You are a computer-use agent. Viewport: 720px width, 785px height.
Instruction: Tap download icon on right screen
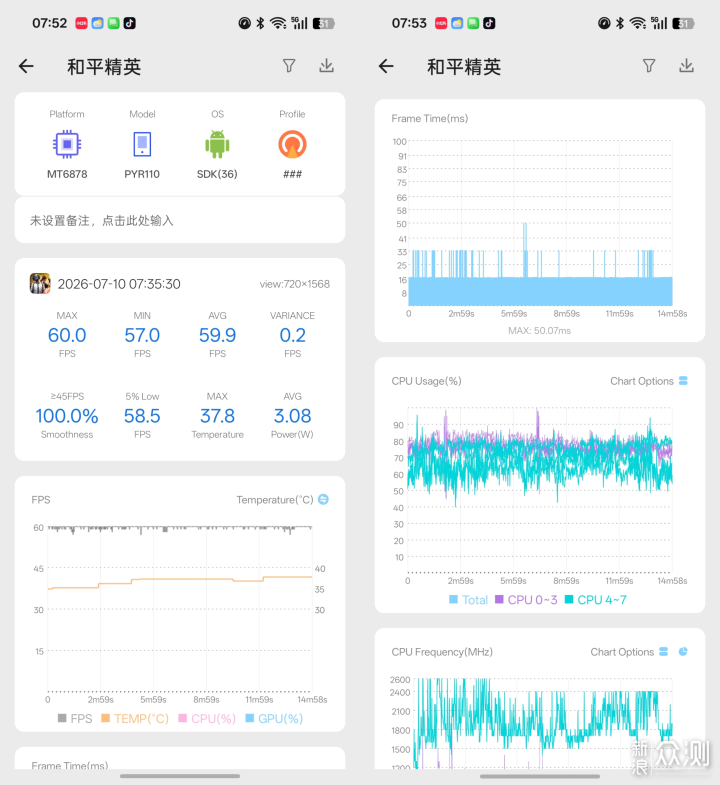686,66
